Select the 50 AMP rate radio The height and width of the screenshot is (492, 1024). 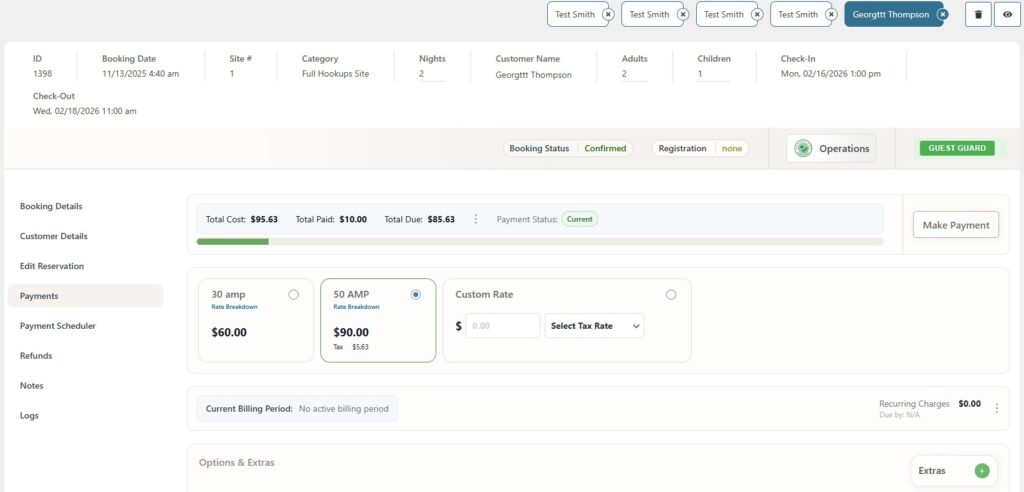(416, 295)
